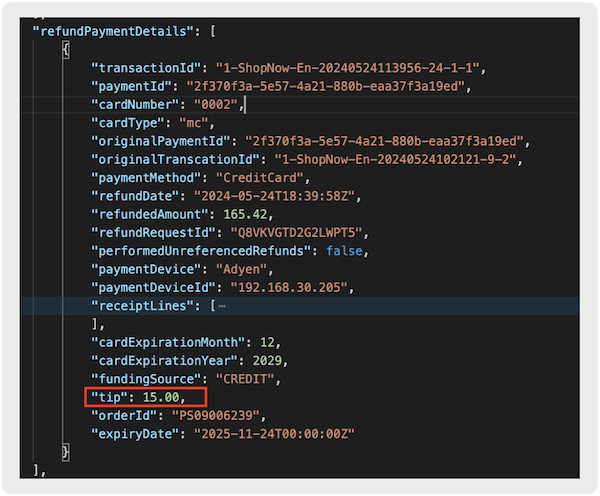Click the "cardExpirationMonth" key
Screen dimensions: 600x496
[x=168, y=343]
